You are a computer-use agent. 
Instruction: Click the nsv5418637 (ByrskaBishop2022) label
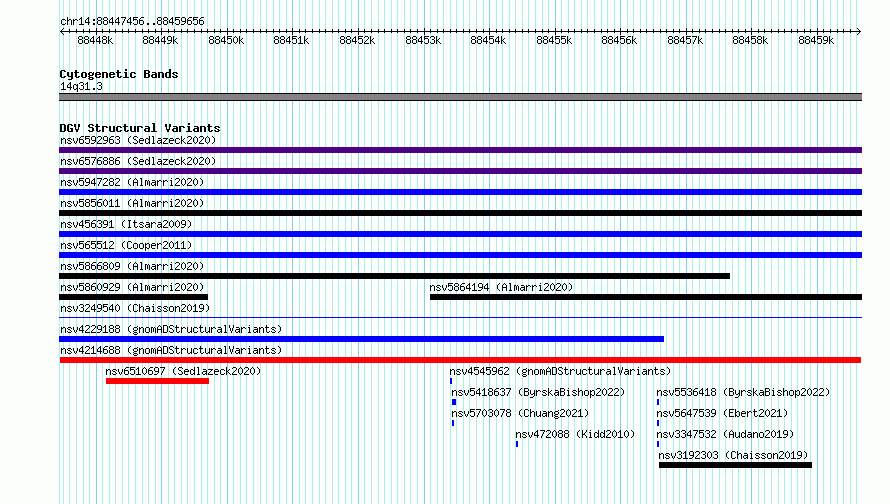pos(538,392)
